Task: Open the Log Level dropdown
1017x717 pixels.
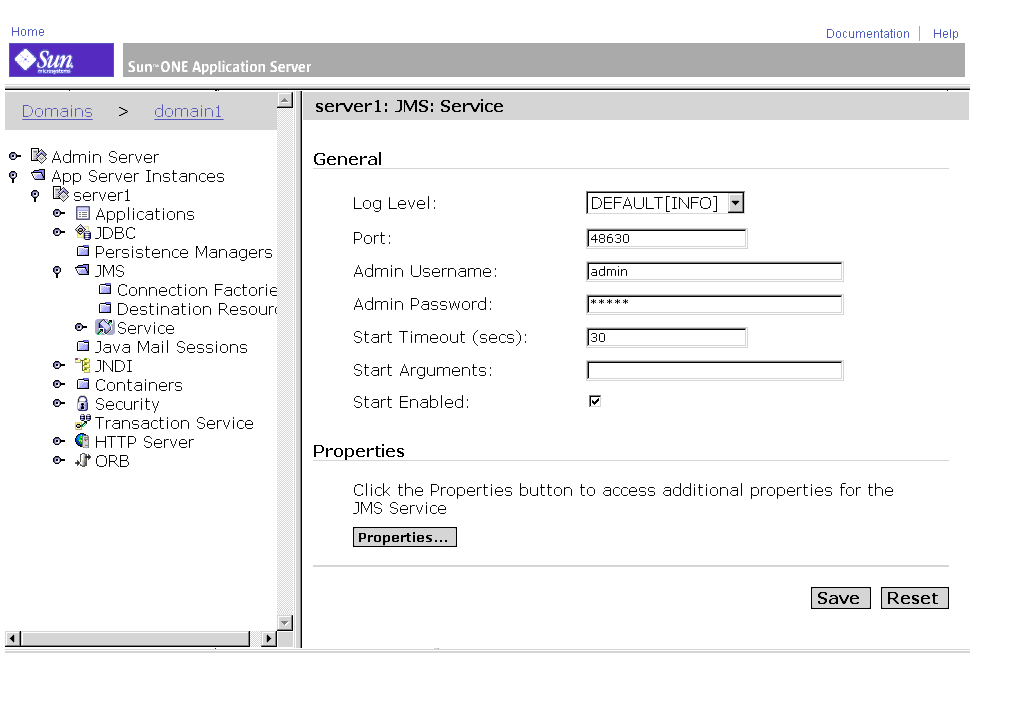Action: click(735, 203)
